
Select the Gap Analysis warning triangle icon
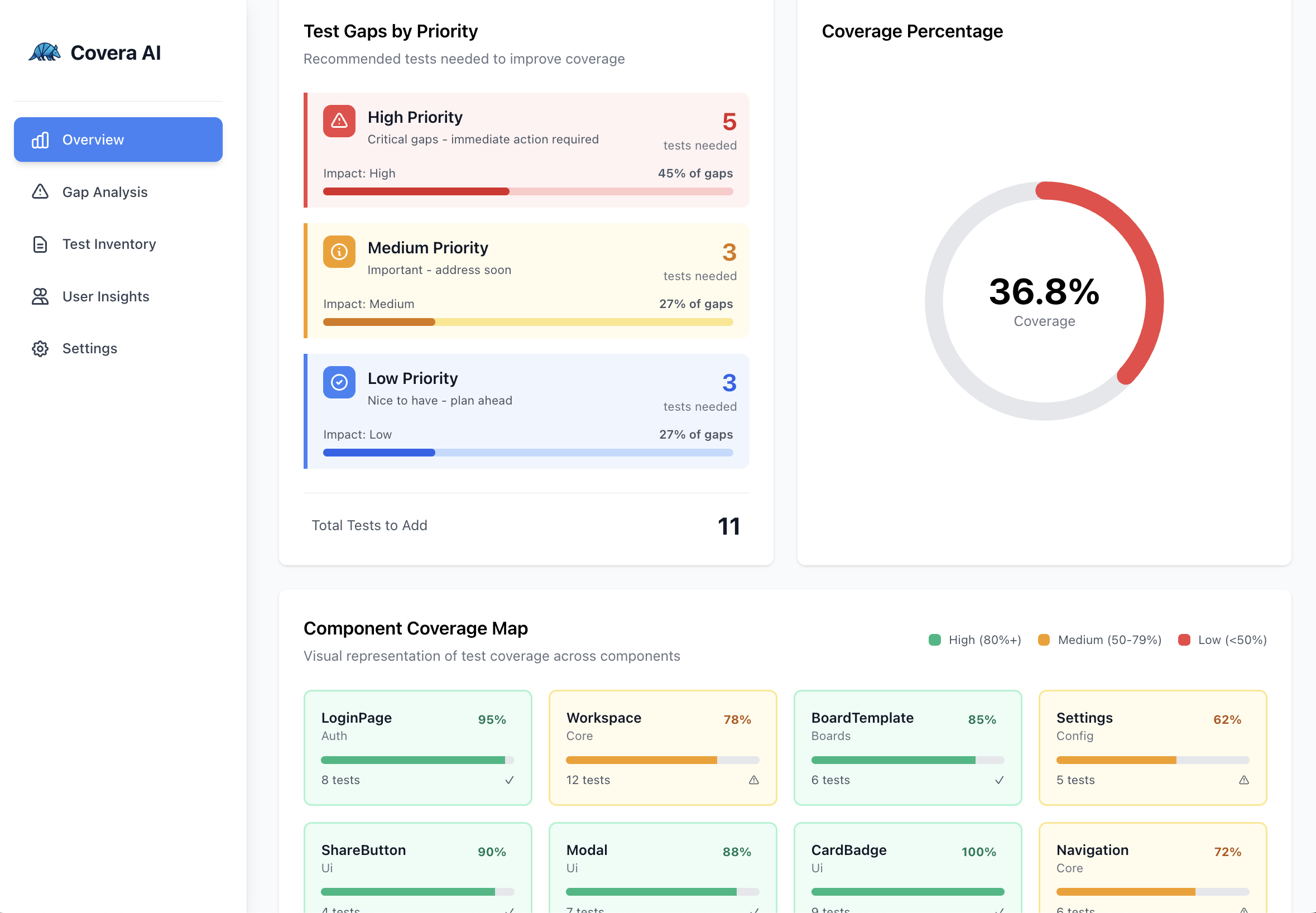click(x=40, y=191)
